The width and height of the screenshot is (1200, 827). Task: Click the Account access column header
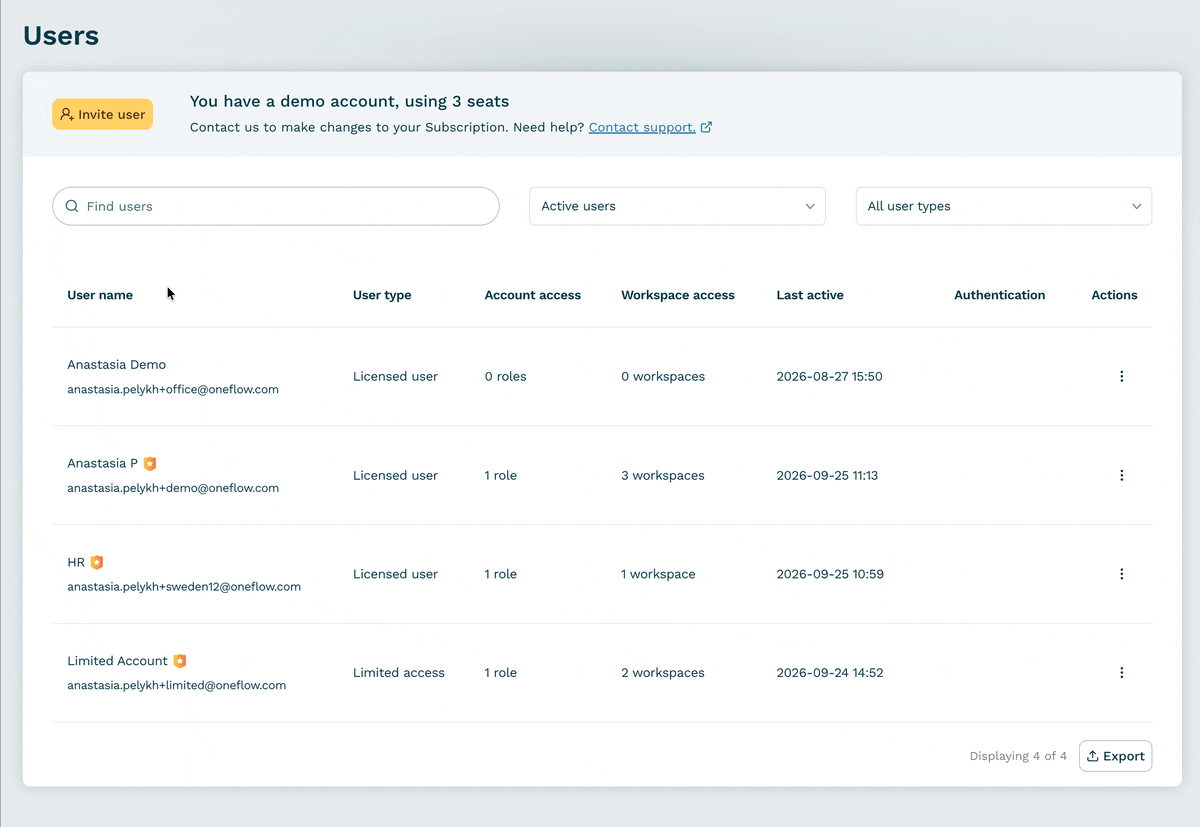point(533,295)
